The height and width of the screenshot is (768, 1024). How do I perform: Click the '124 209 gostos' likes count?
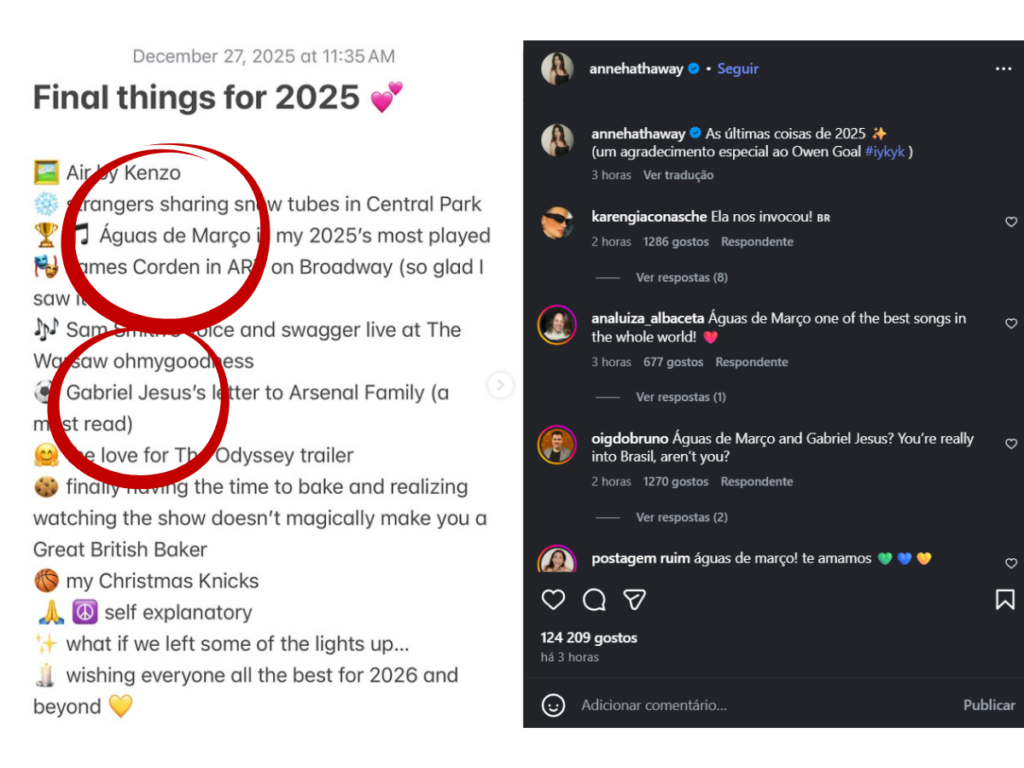click(x=588, y=637)
